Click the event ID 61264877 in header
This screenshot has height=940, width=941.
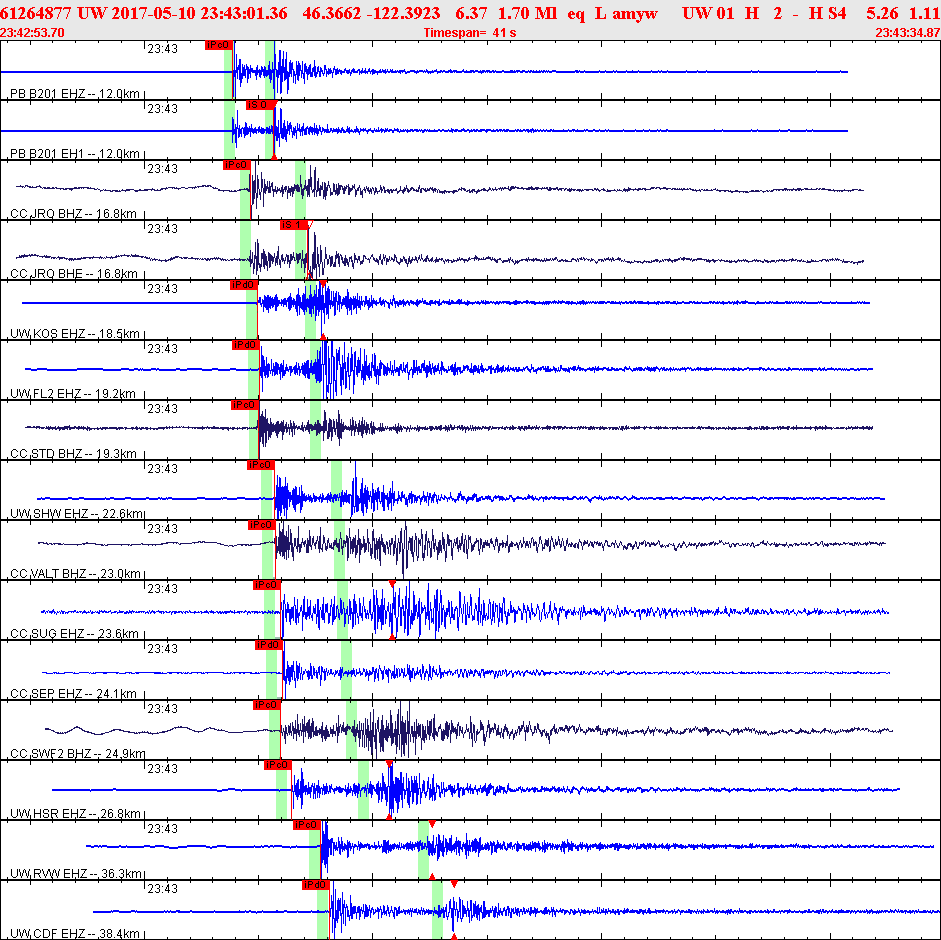pyautogui.click(x=36, y=13)
